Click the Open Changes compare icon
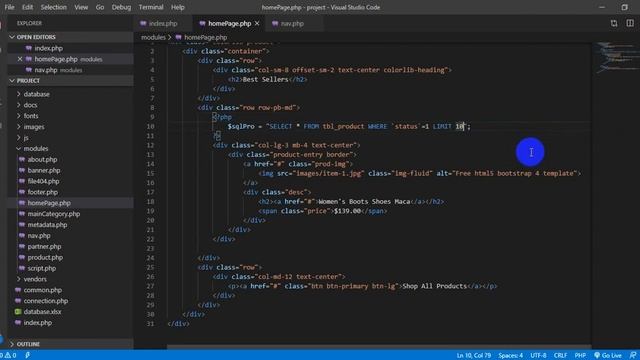640x360 pixels. [x=614, y=23]
